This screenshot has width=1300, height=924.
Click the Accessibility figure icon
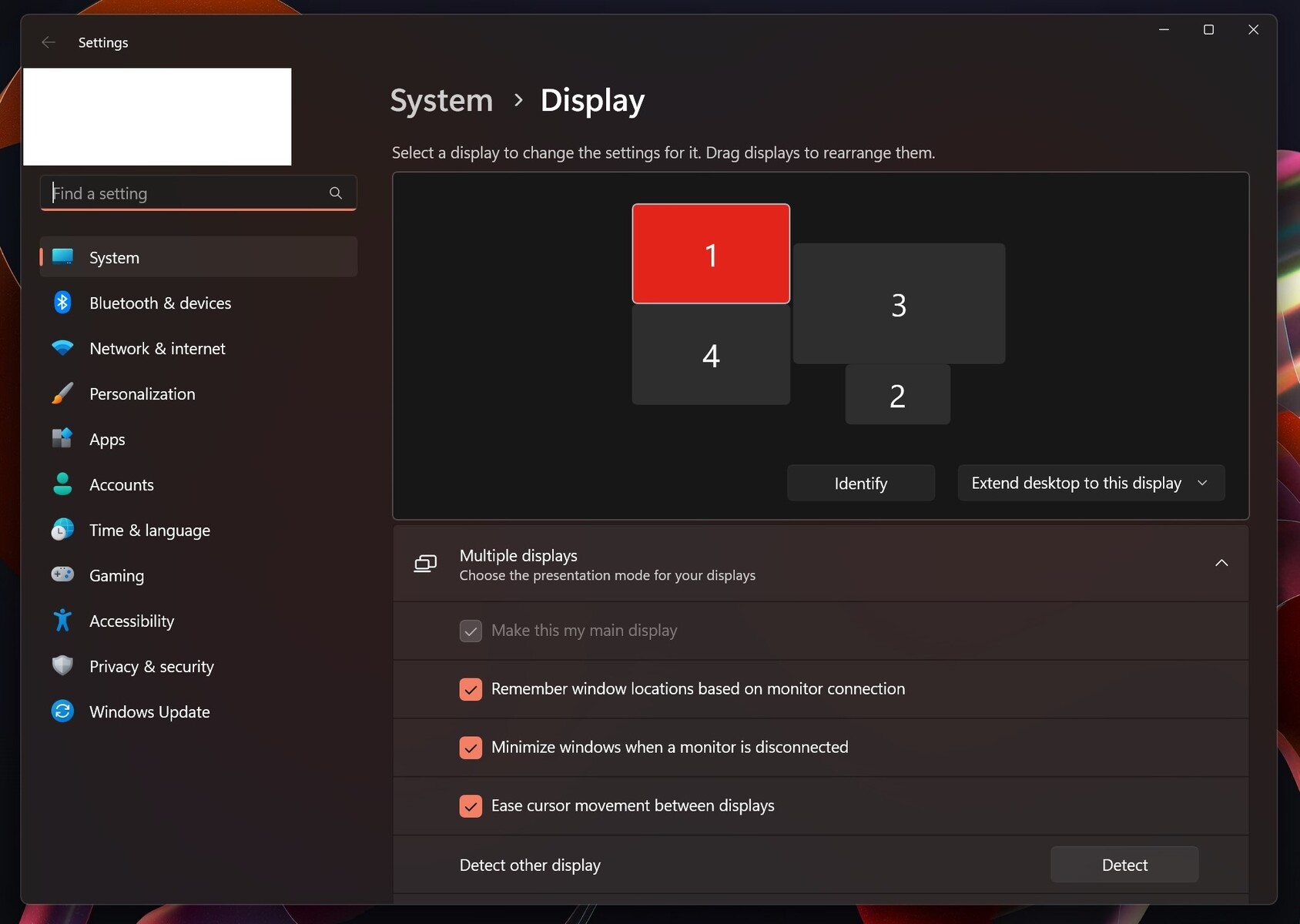62,620
